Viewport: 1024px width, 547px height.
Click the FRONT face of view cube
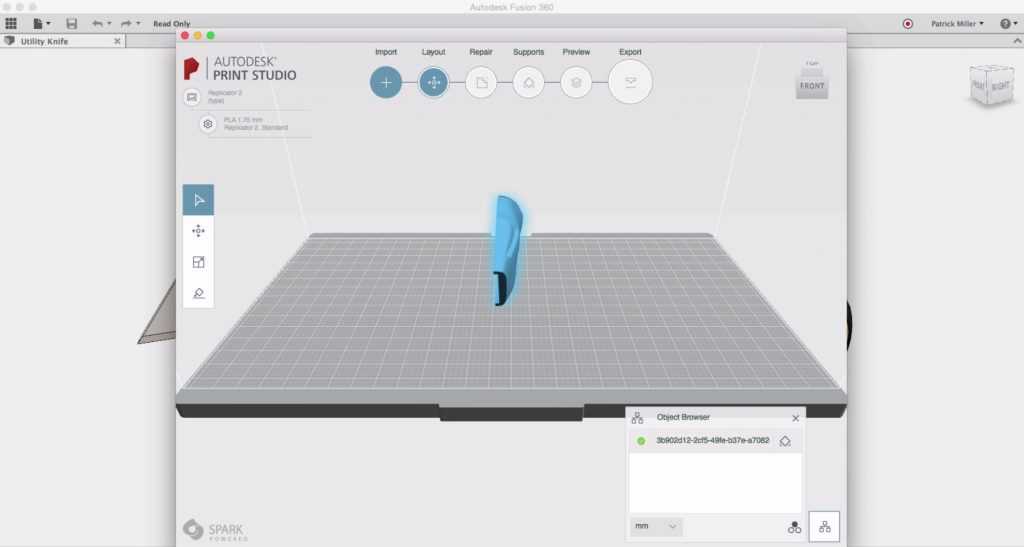pos(811,86)
